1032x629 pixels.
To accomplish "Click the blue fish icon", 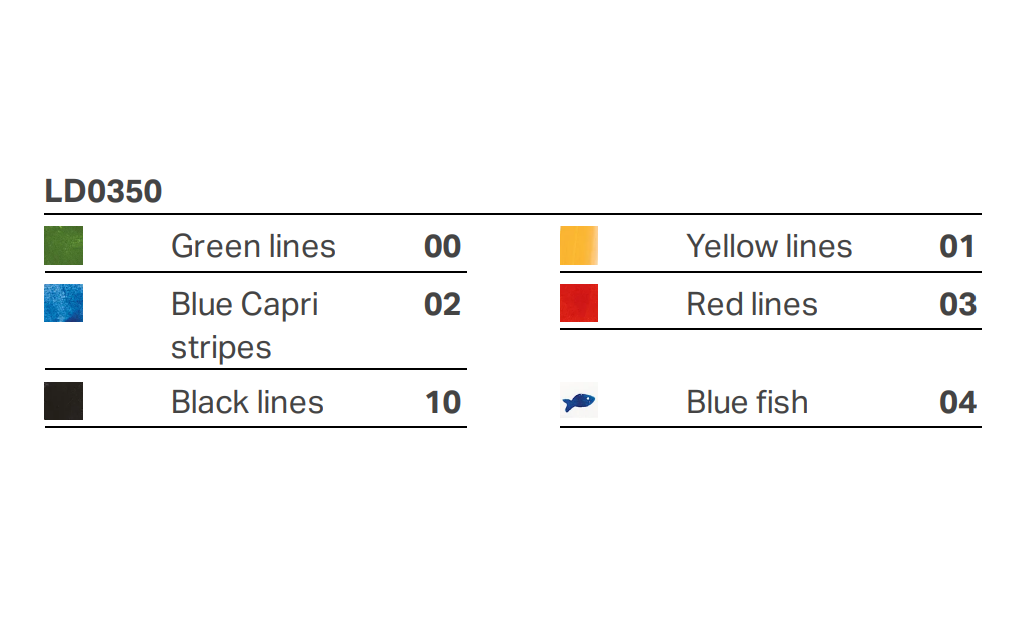I will [579, 402].
